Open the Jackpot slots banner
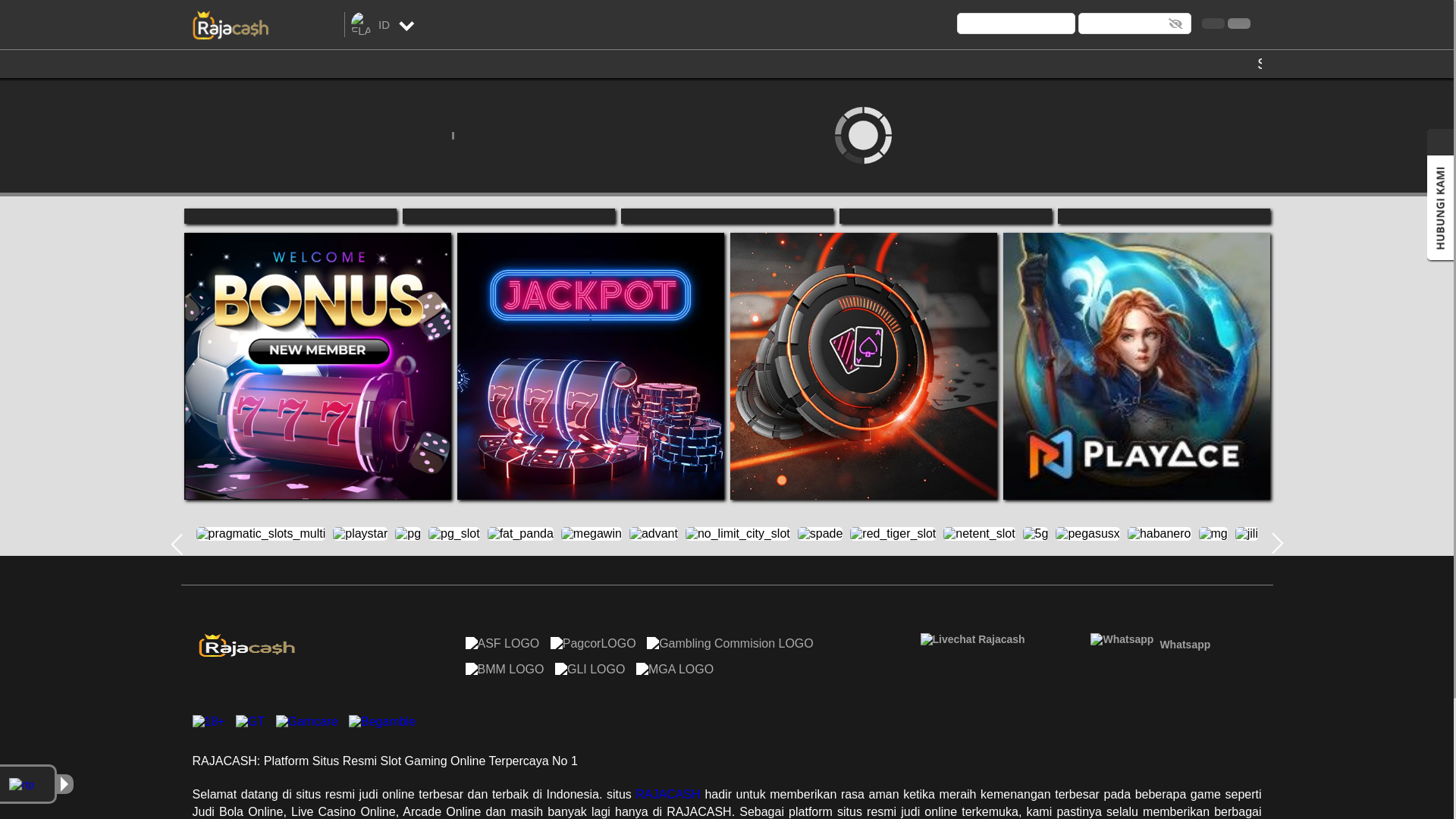The image size is (1456, 819). [591, 366]
